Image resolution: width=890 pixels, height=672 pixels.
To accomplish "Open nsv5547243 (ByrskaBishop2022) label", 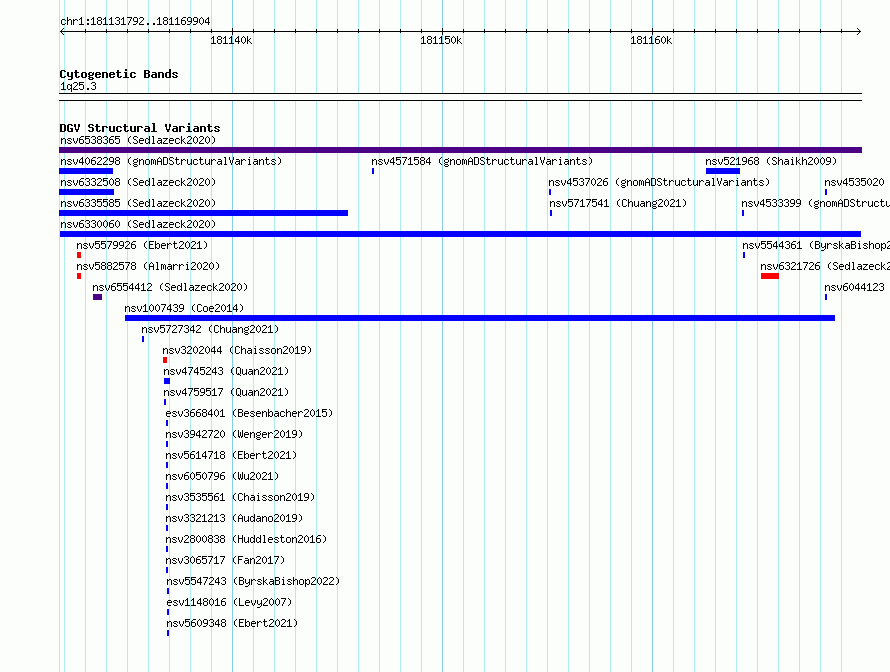I will click(x=253, y=581).
